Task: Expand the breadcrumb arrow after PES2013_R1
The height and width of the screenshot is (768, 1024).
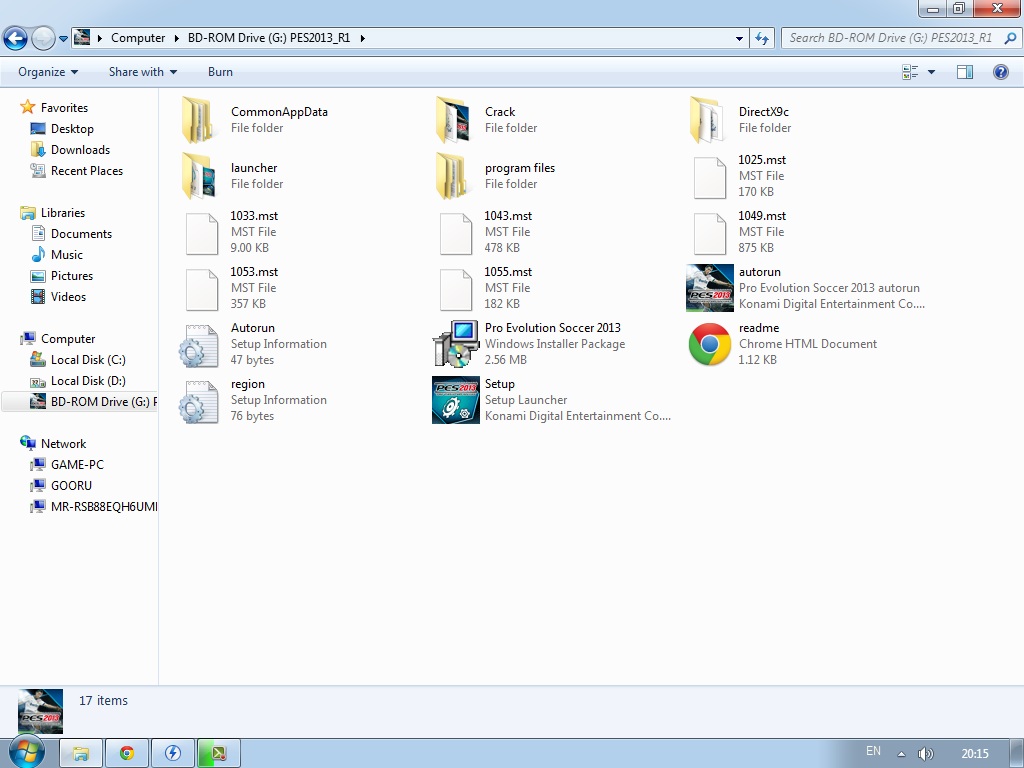Action: point(362,38)
